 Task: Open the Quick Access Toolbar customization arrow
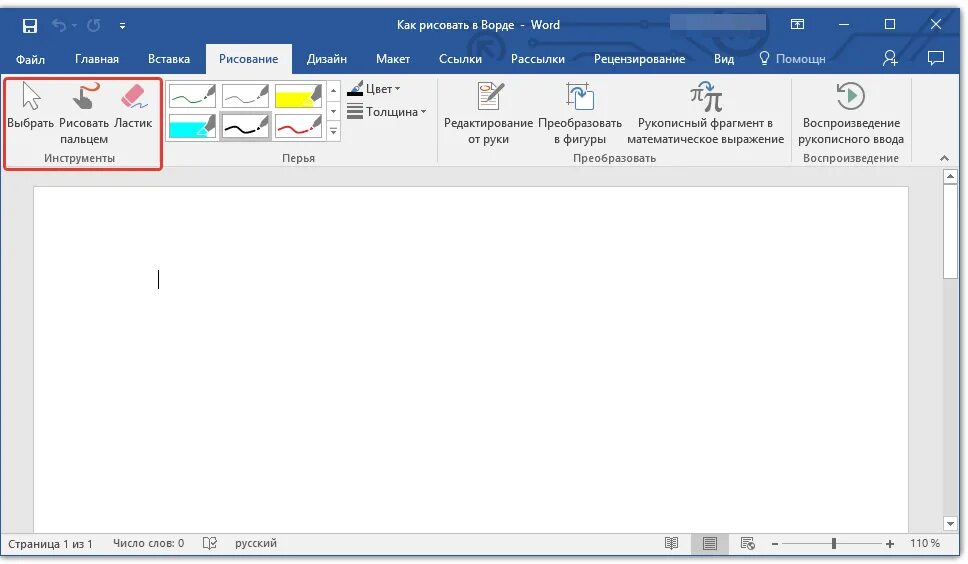[x=122, y=26]
